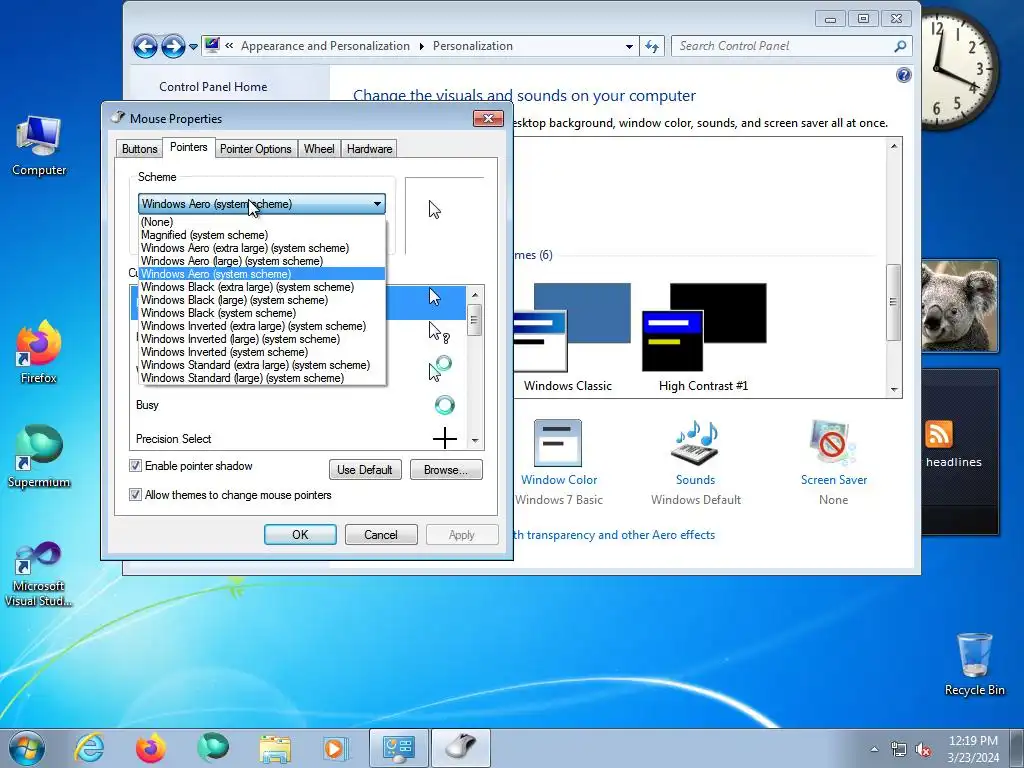Launch Firefox from the taskbar
The image size is (1024, 768).
(x=151, y=748)
